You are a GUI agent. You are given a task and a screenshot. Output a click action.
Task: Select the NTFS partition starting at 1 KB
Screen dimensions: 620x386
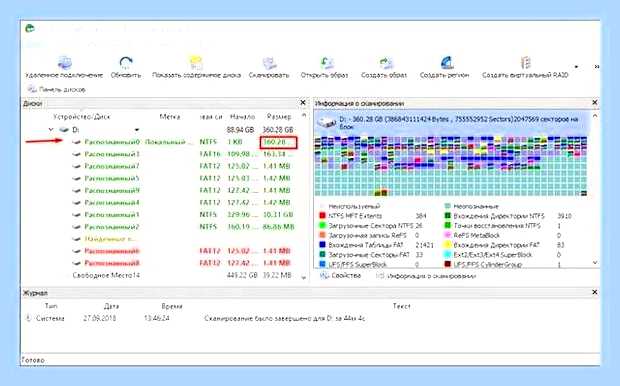[x=184, y=142]
